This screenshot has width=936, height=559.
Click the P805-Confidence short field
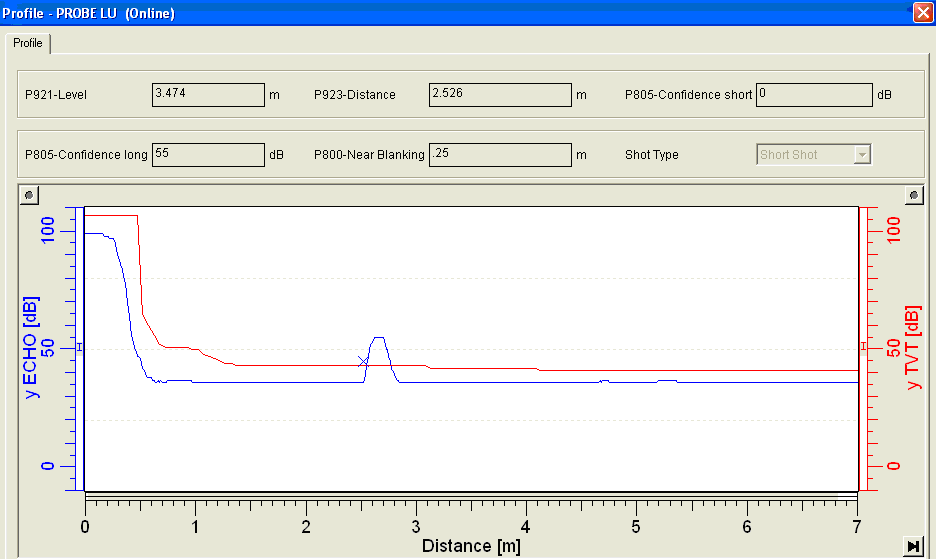814,94
